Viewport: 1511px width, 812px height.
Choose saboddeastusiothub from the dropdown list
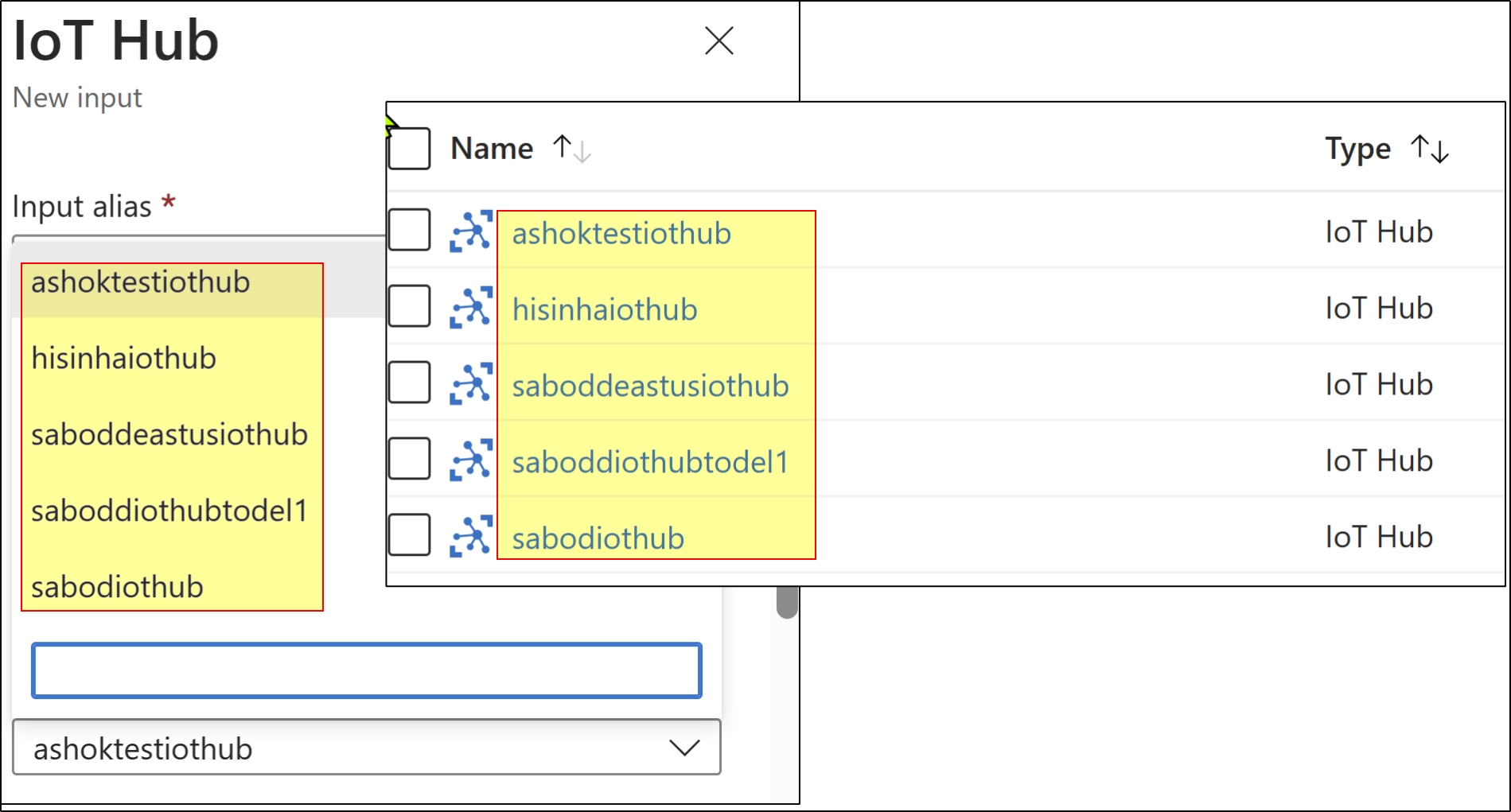[x=169, y=435]
